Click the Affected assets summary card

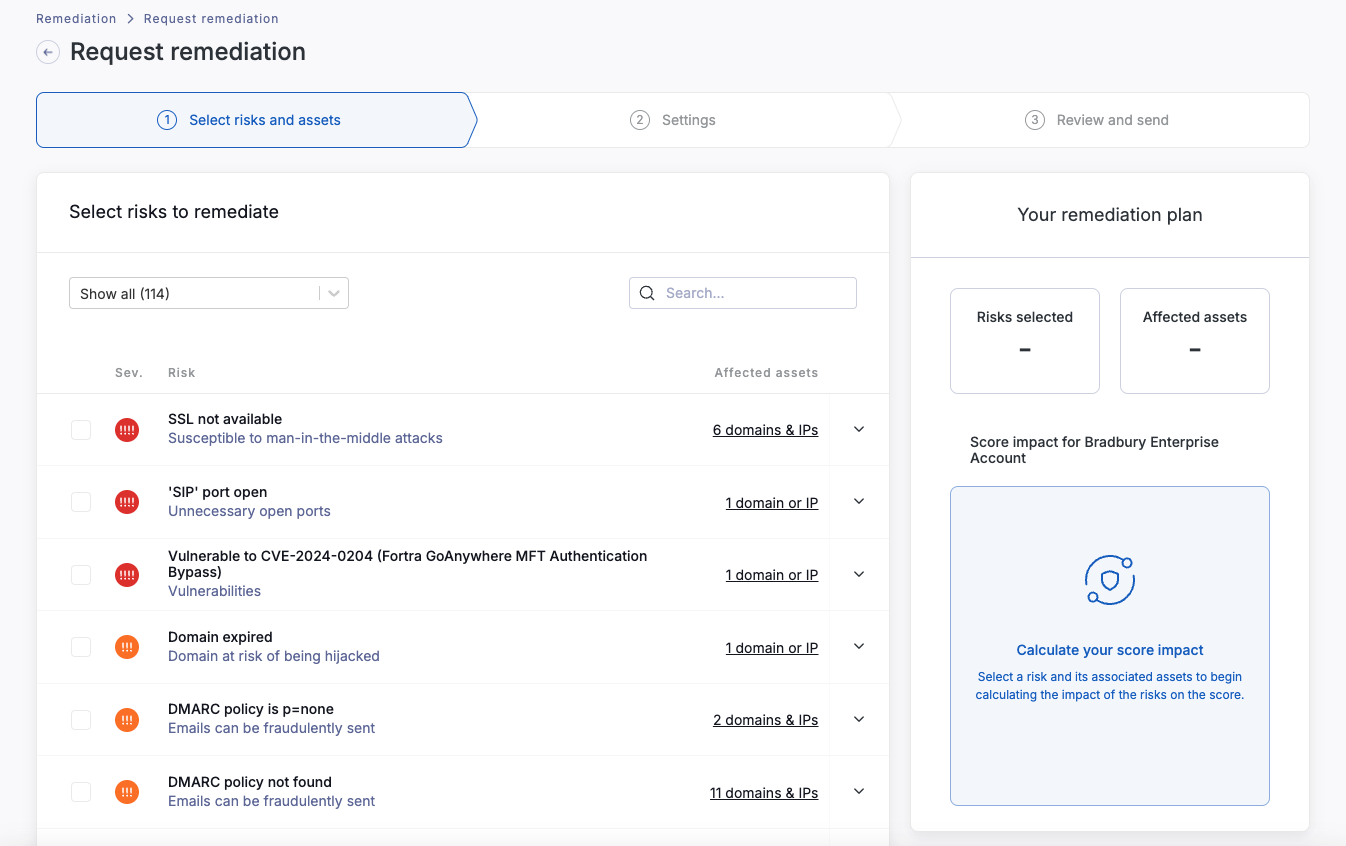(x=1195, y=341)
